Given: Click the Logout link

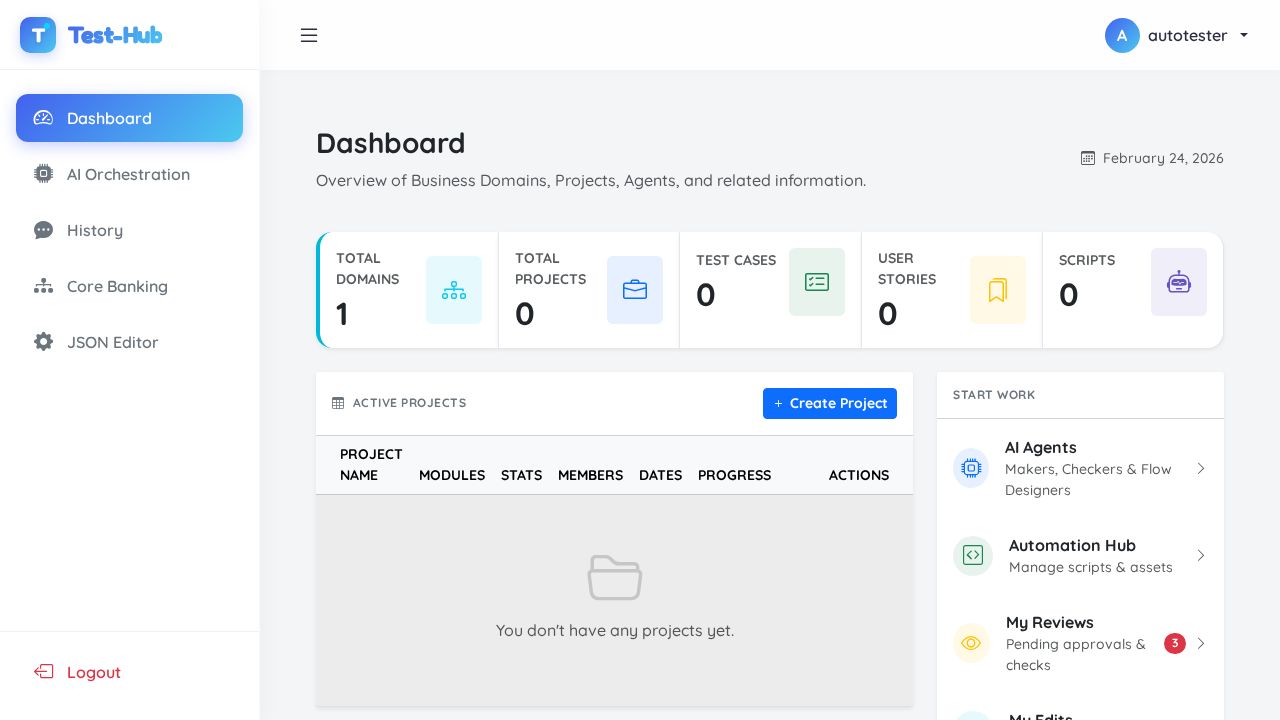Looking at the screenshot, I should click(x=93, y=672).
